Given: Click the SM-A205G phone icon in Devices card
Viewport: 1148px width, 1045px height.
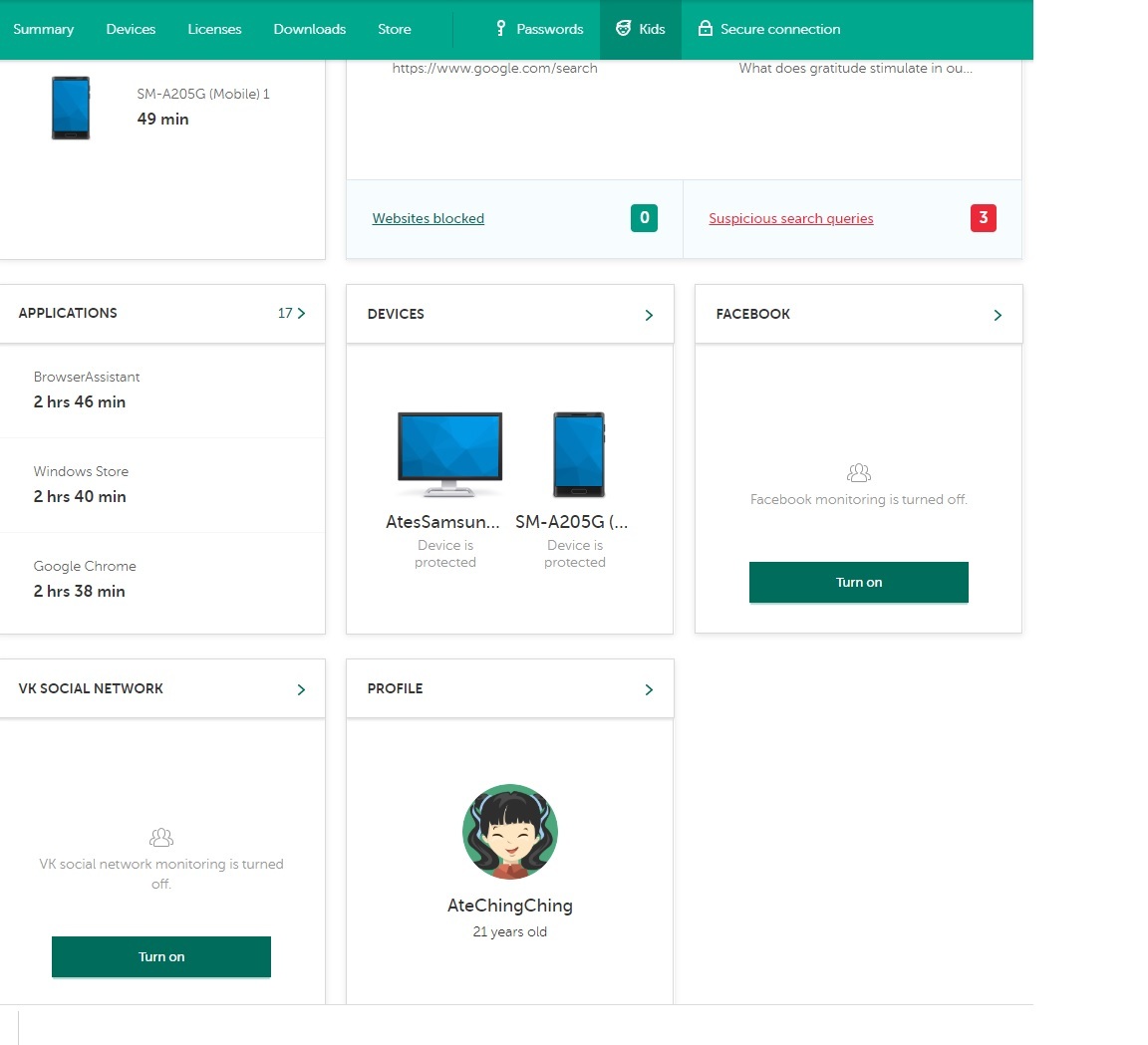Looking at the screenshot, I should tap(578, 454).
